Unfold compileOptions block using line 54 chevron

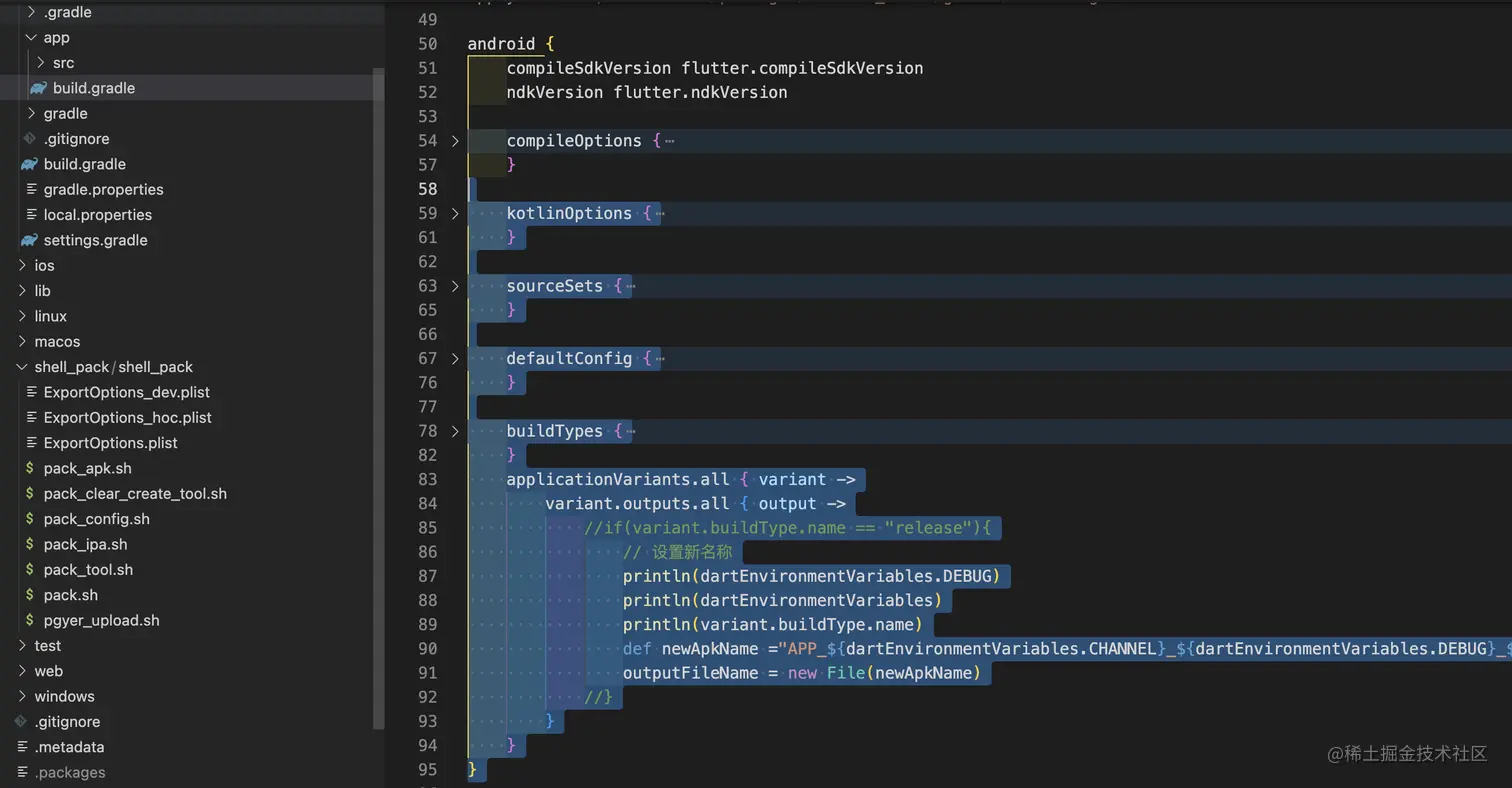tap(455, 141)
